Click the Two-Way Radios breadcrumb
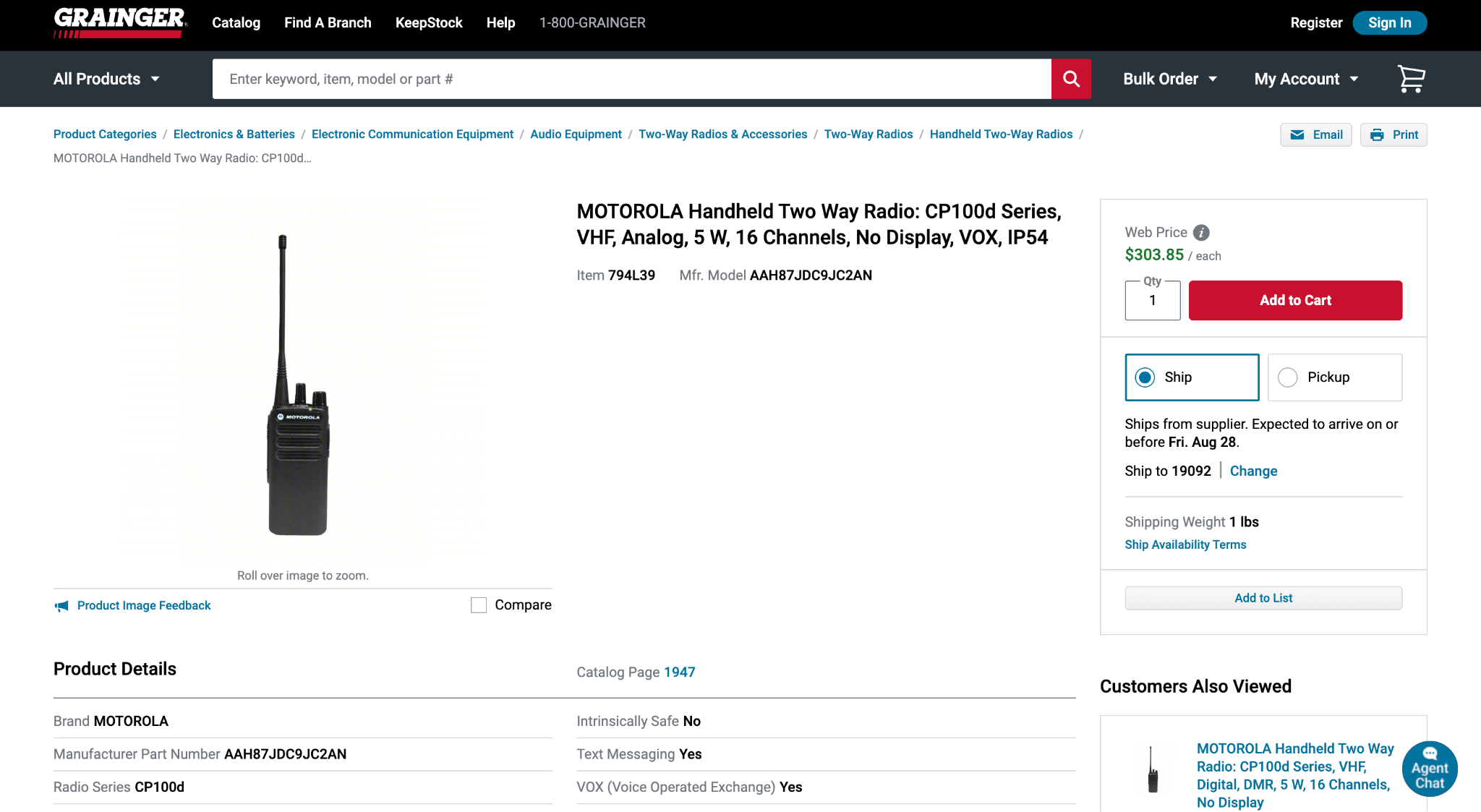Screen dimensions: 1481x812 [868, 134]
